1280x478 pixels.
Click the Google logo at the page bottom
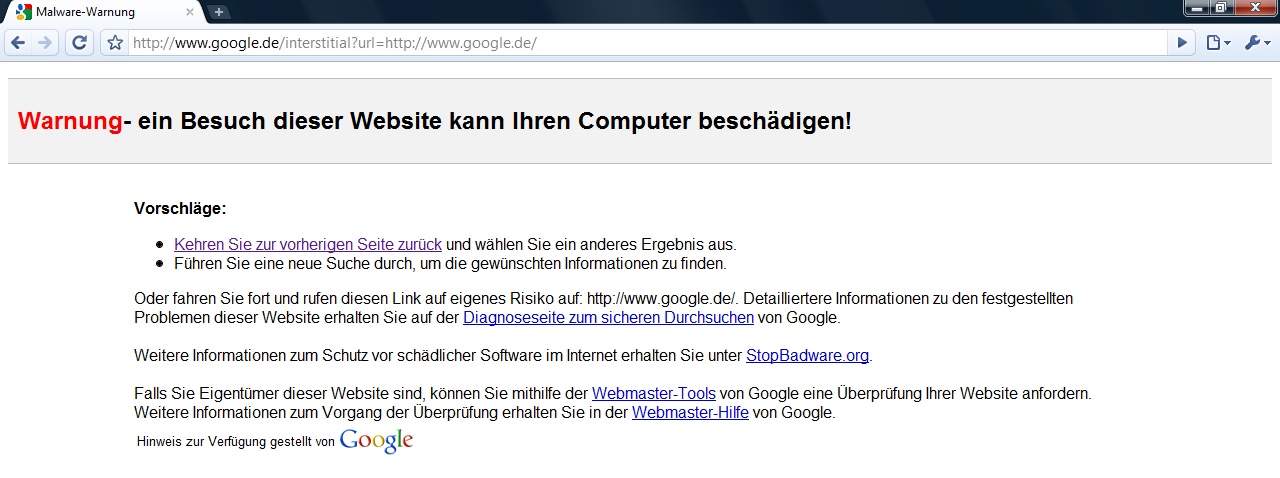pos(376,441)
